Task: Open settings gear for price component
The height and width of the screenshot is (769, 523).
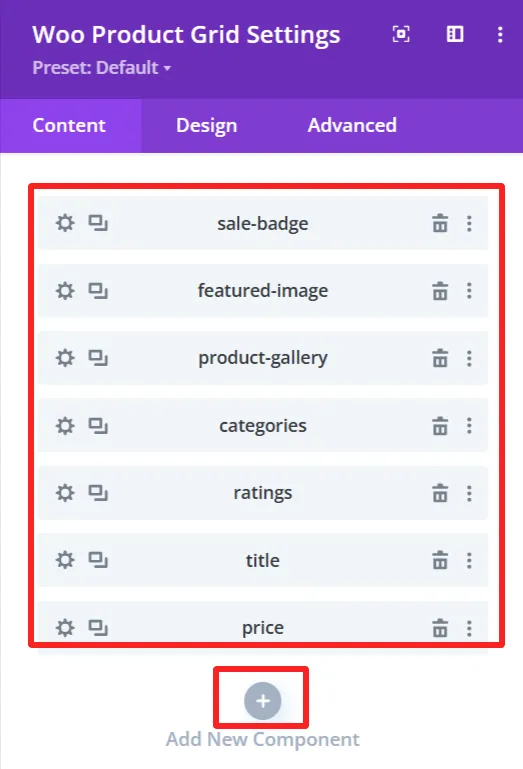Action: click(65, 628)
